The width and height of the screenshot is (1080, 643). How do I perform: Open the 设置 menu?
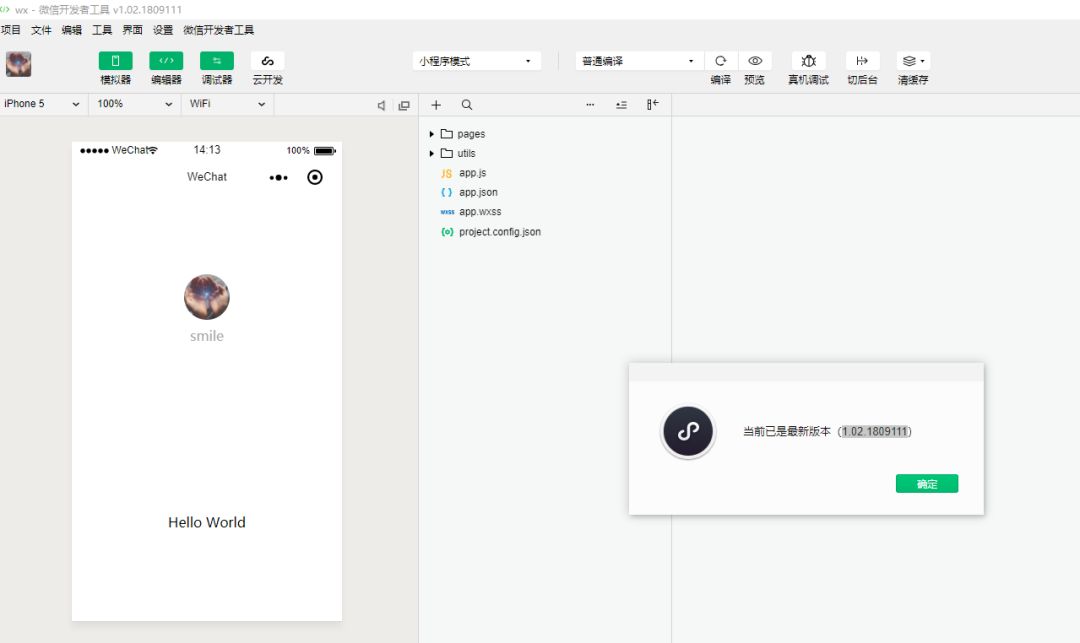coord(163,30)
